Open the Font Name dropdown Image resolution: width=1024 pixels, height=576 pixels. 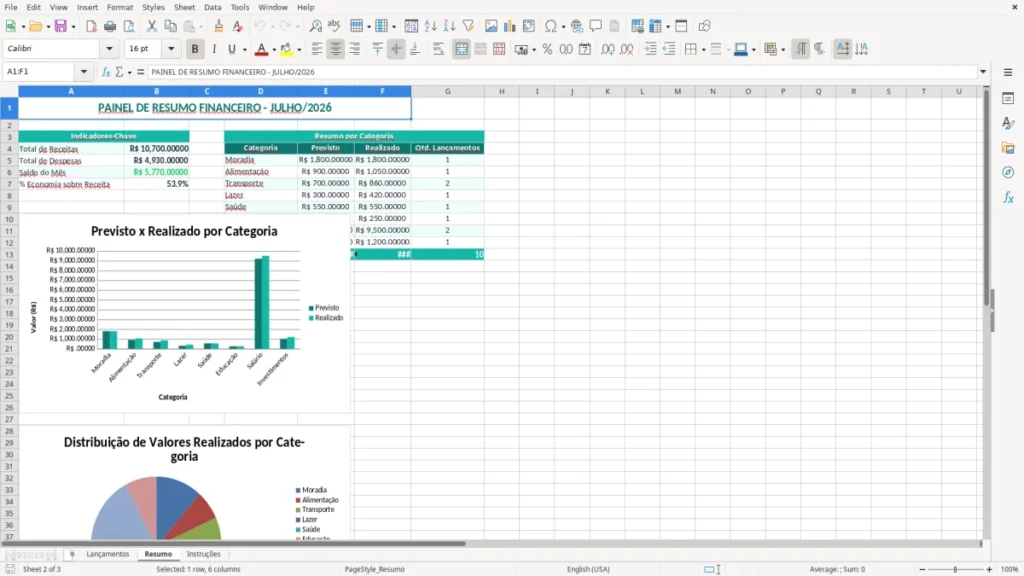[109, 49]
